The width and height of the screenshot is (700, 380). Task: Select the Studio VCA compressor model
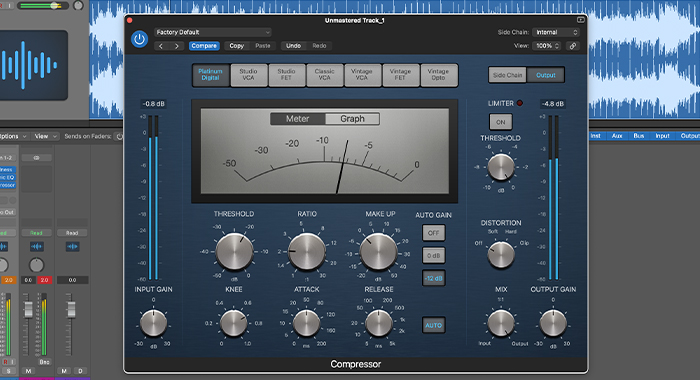click(249, 75)
